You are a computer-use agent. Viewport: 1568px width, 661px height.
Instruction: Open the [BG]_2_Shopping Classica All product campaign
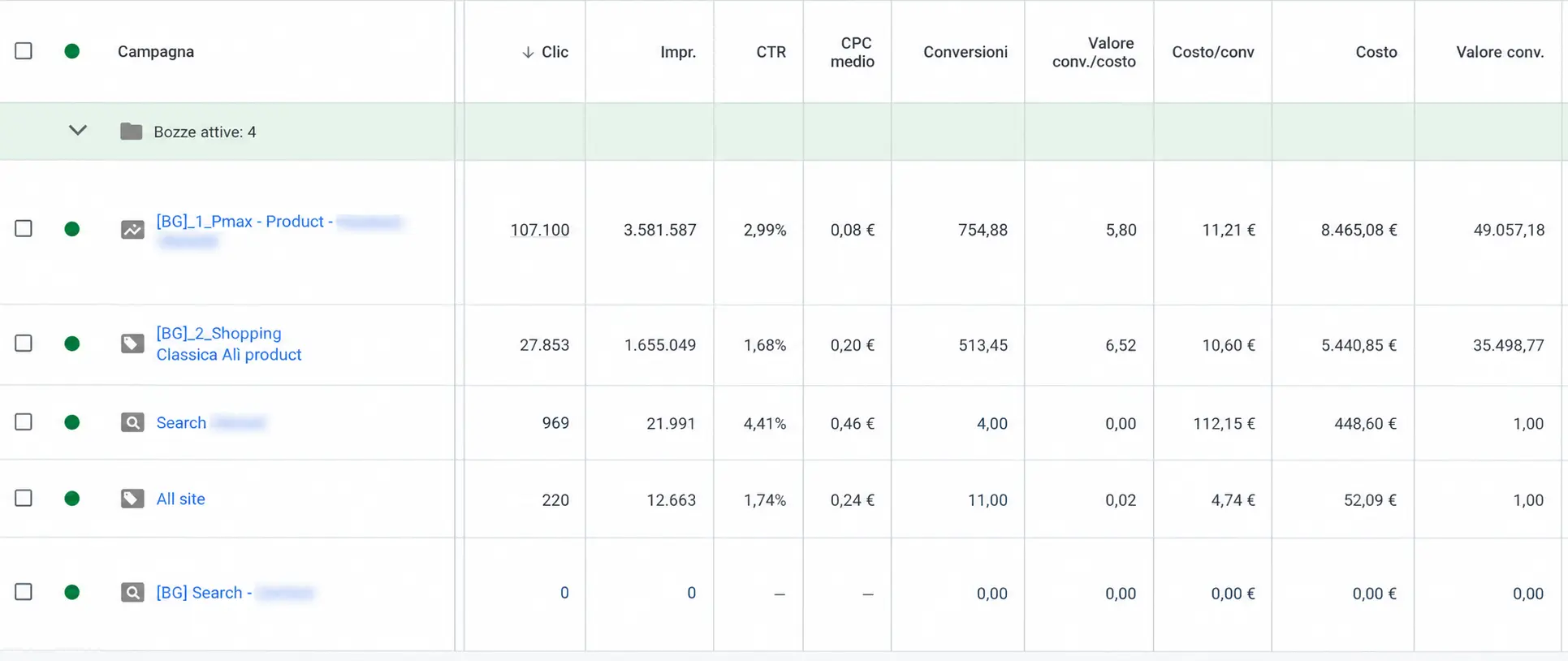[x=229, y=343]
